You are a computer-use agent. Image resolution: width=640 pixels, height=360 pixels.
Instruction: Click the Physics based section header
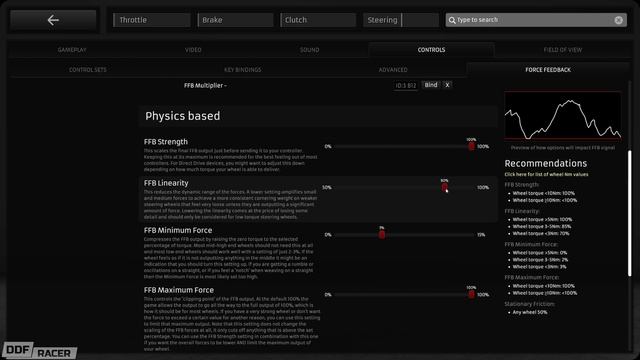click(318, 116)
